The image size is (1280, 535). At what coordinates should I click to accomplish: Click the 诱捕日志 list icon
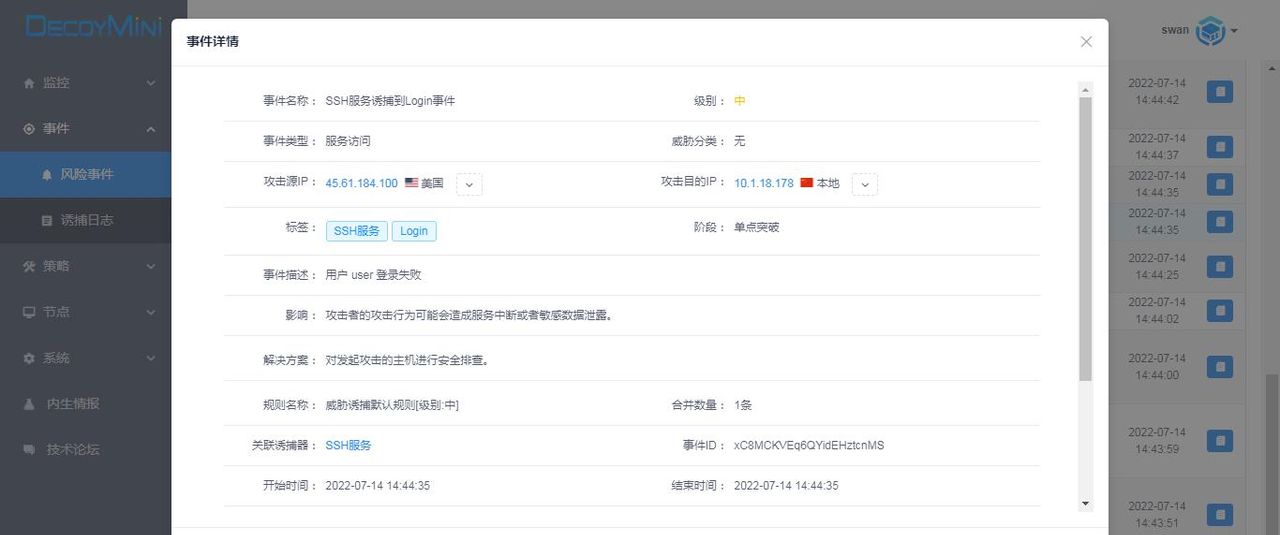pos(47,220)
